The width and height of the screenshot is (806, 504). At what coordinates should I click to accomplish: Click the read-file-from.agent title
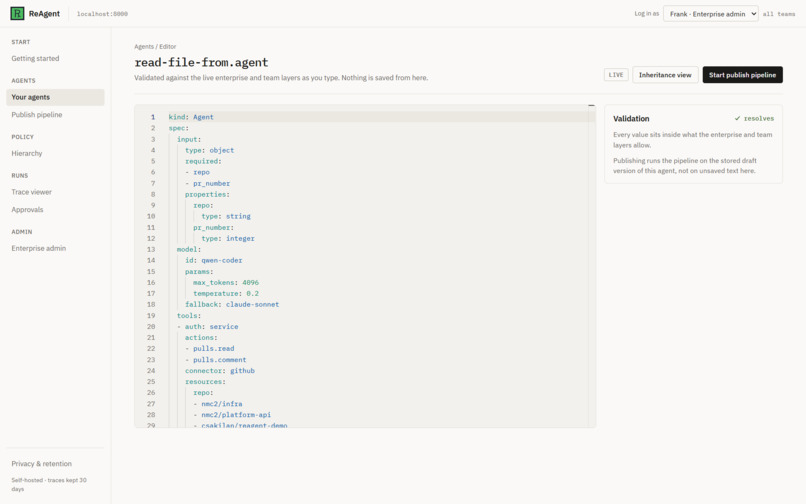pos(201,62)
